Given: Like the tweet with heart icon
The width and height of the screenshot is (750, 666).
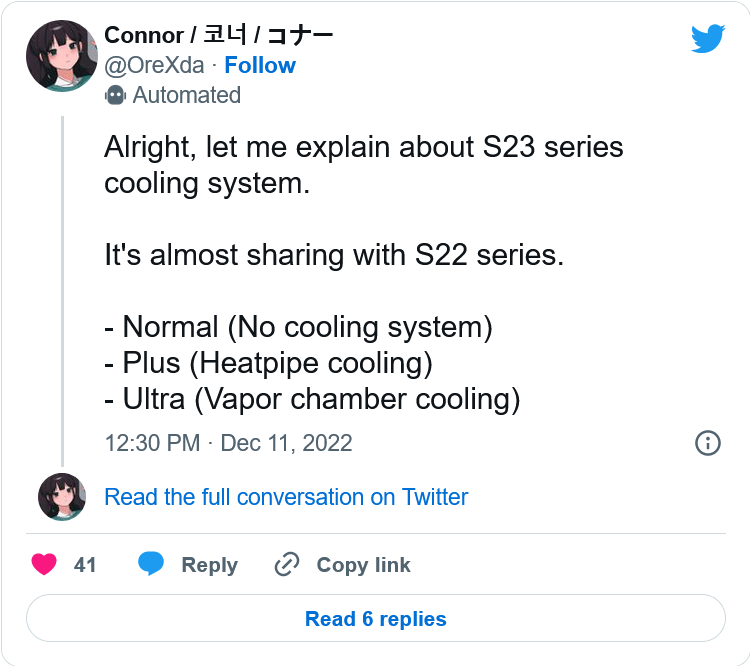Looking at the screenshot, I should point(44,564).
